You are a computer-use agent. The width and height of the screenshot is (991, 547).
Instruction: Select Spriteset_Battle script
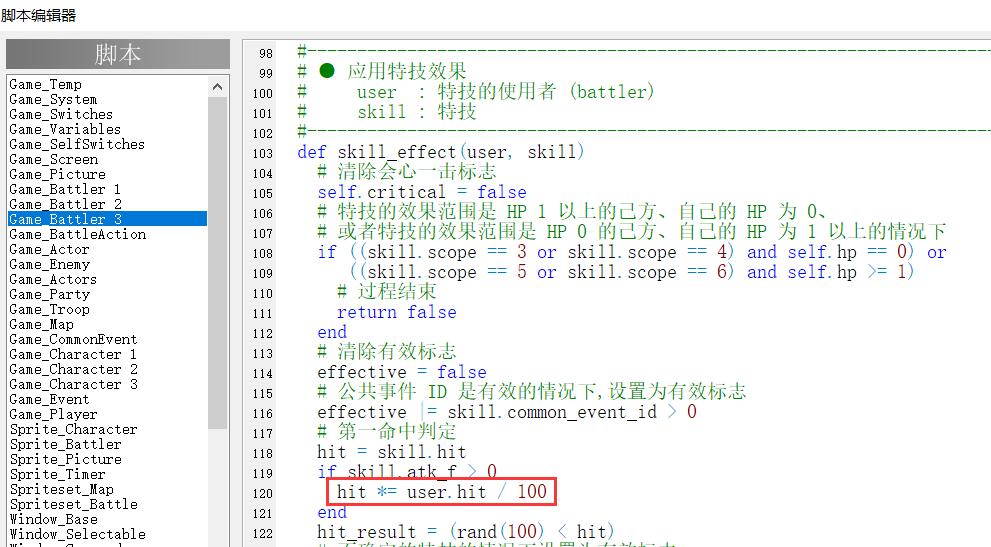tap(73, 505)
